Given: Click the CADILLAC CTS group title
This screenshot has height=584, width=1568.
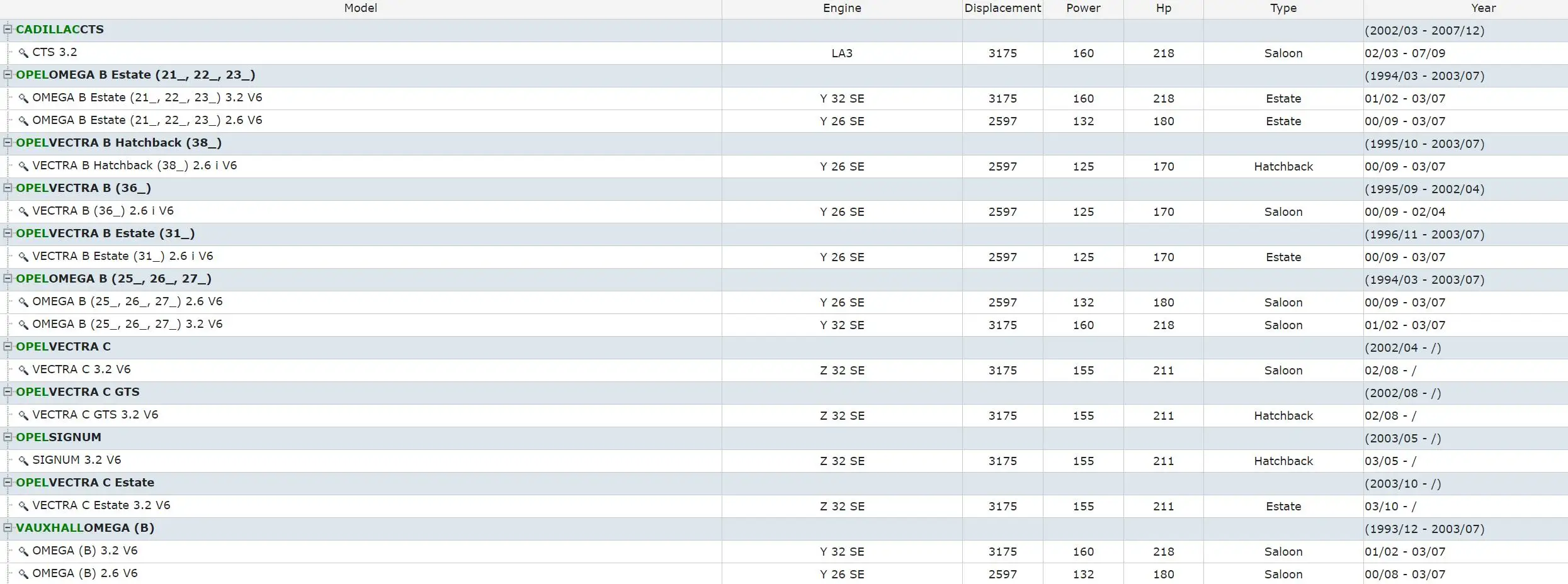Looking at the screenshot, I should pyautogui.click(x=60, y=30).
